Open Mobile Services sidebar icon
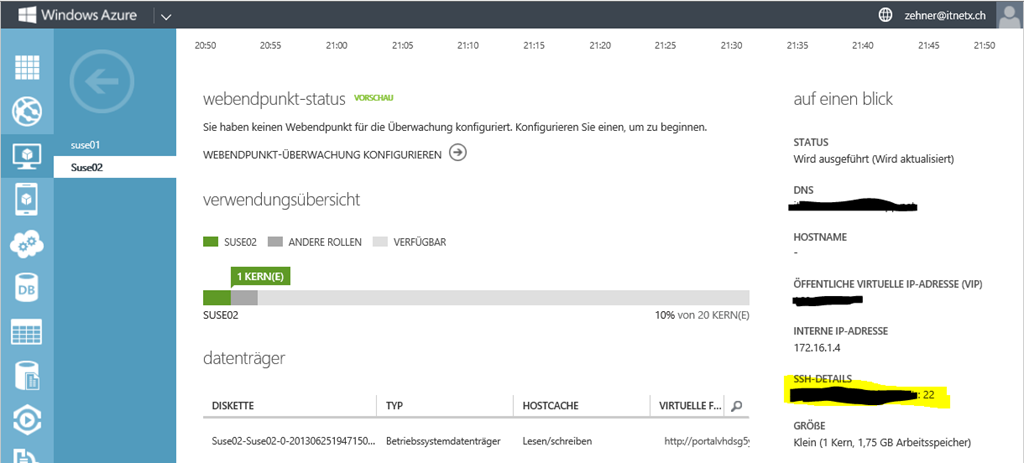 [26, 200]
